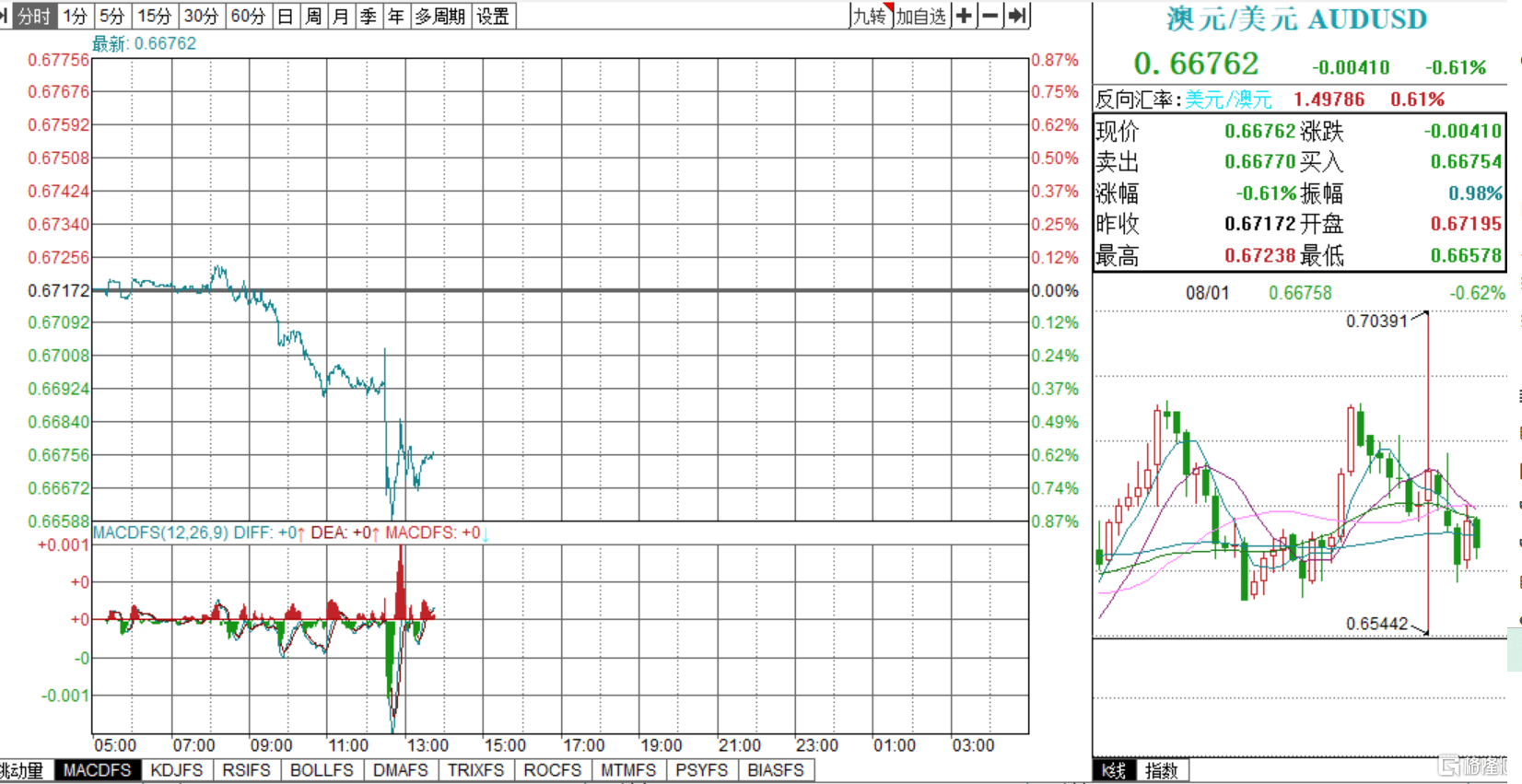Open the 美元/澳元 reverse rate link
Screen dimensions: 1522x784
coord(1228,99)
